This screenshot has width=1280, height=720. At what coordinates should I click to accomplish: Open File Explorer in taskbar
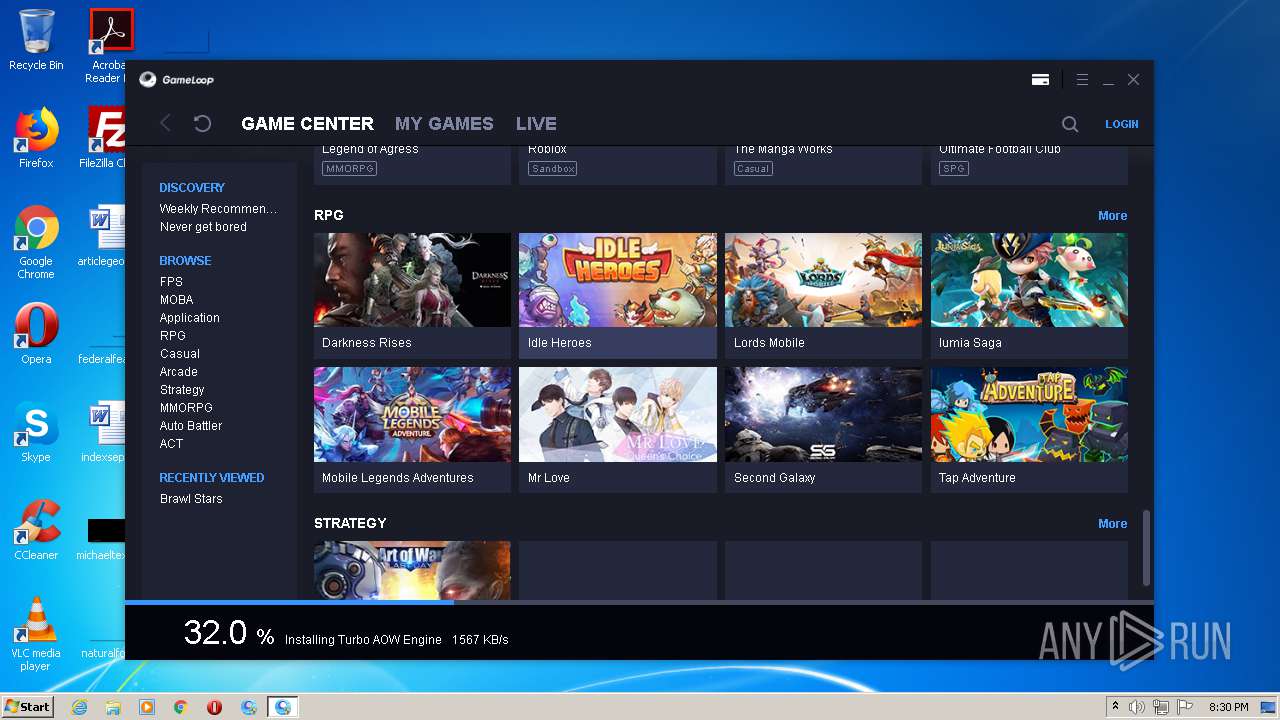coord(113,707)
